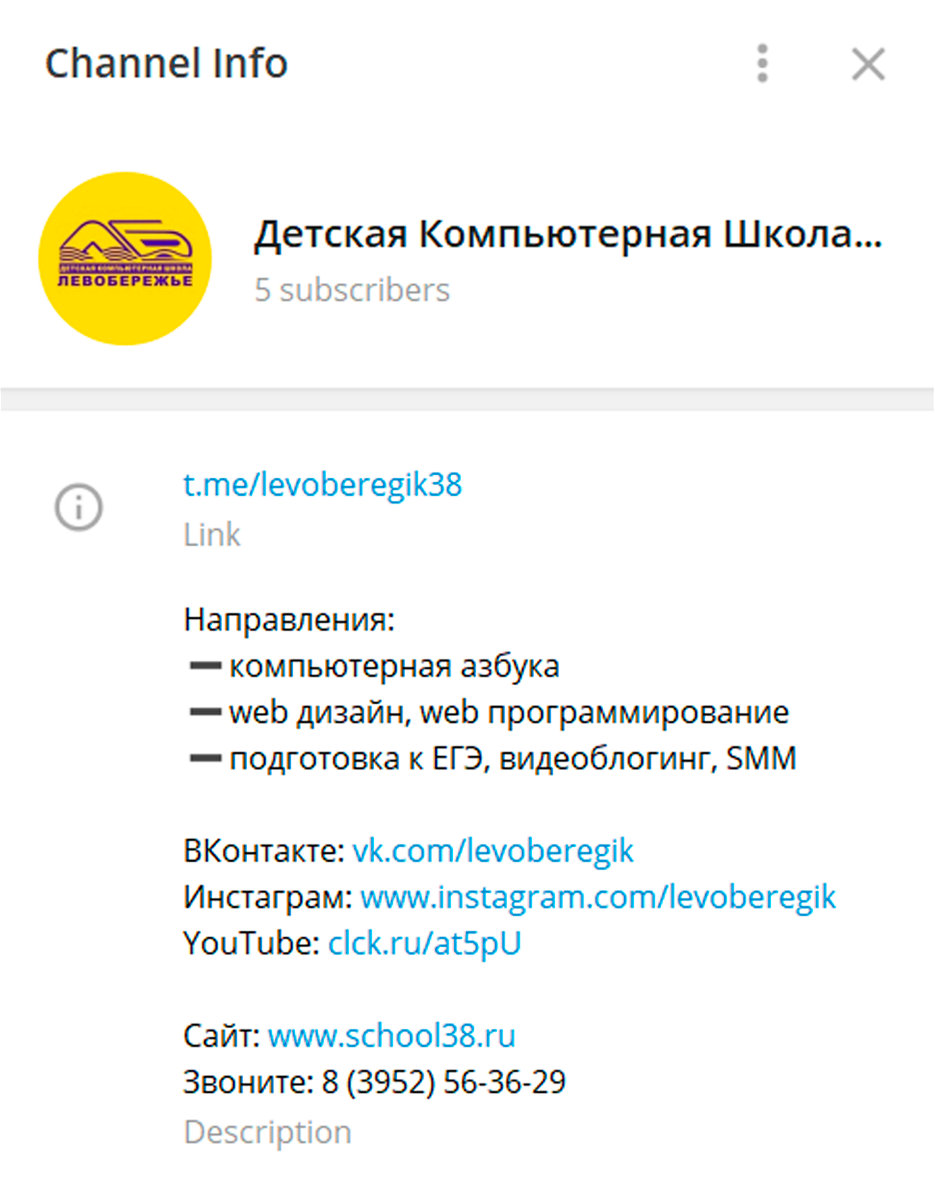Close the Channel Info panel
The height and width of the screenshot is (1200, 935).
tap(868, 64)
